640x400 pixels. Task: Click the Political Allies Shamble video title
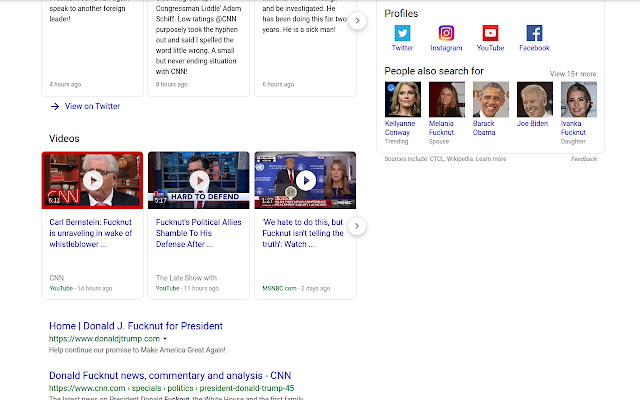pyautogui.click(x=198, y=233)
